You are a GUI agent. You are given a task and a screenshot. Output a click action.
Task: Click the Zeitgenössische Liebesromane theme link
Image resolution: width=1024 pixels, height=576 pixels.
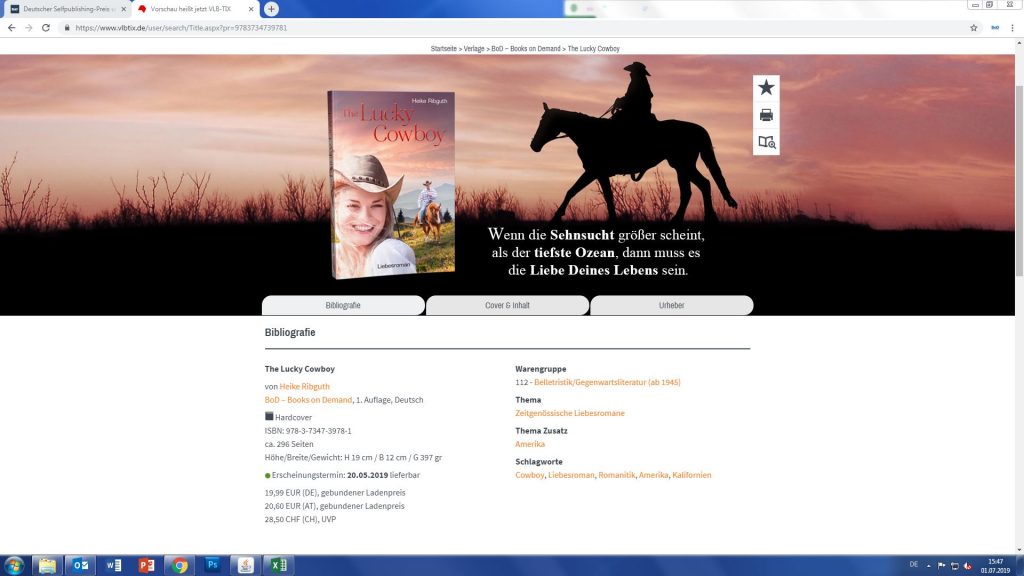[x=569, y=413]
